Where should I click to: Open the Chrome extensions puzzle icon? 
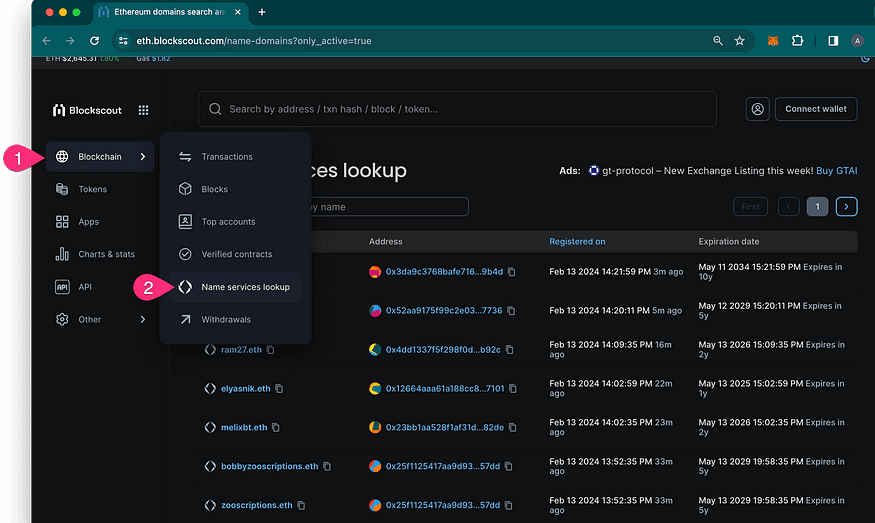797,41
